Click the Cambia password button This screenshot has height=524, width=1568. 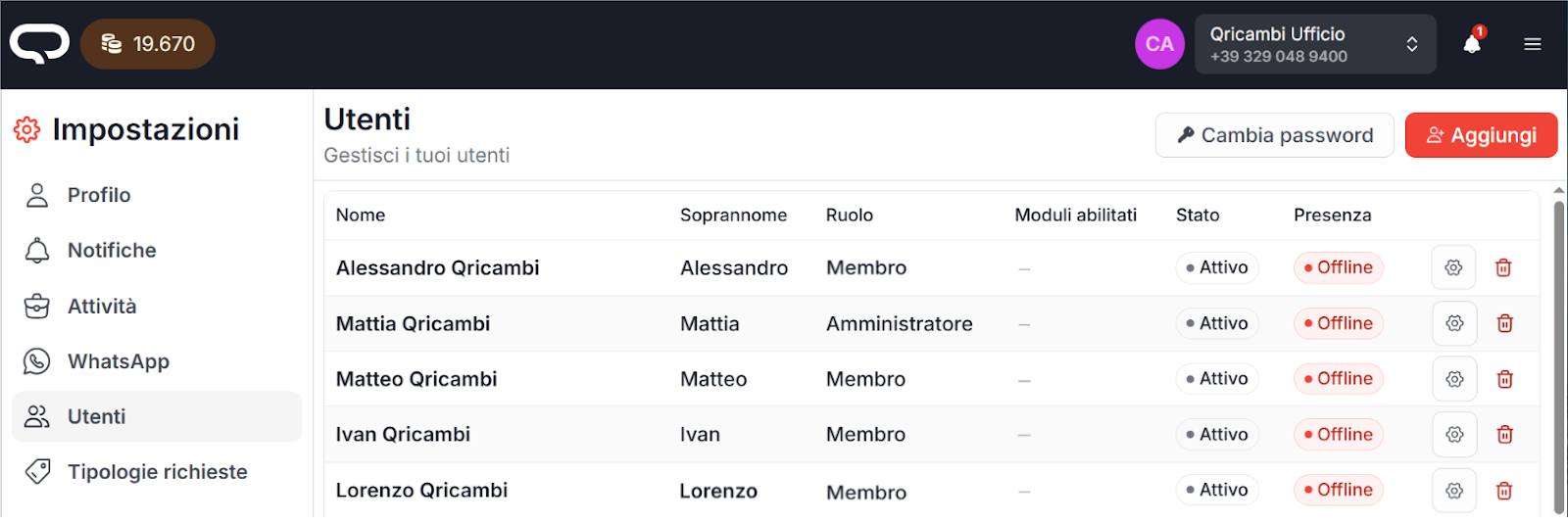(1274, 135)
